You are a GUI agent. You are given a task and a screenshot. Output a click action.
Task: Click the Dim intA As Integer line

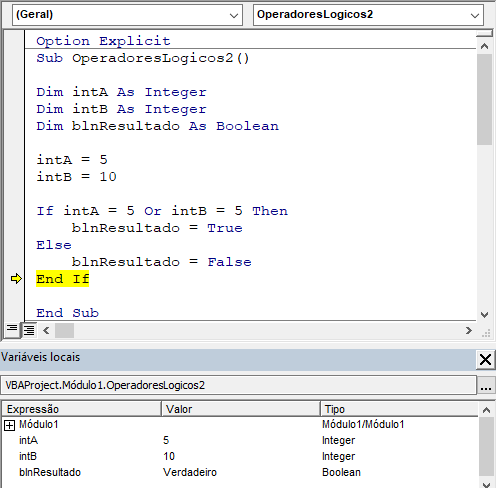click(121, 92)
